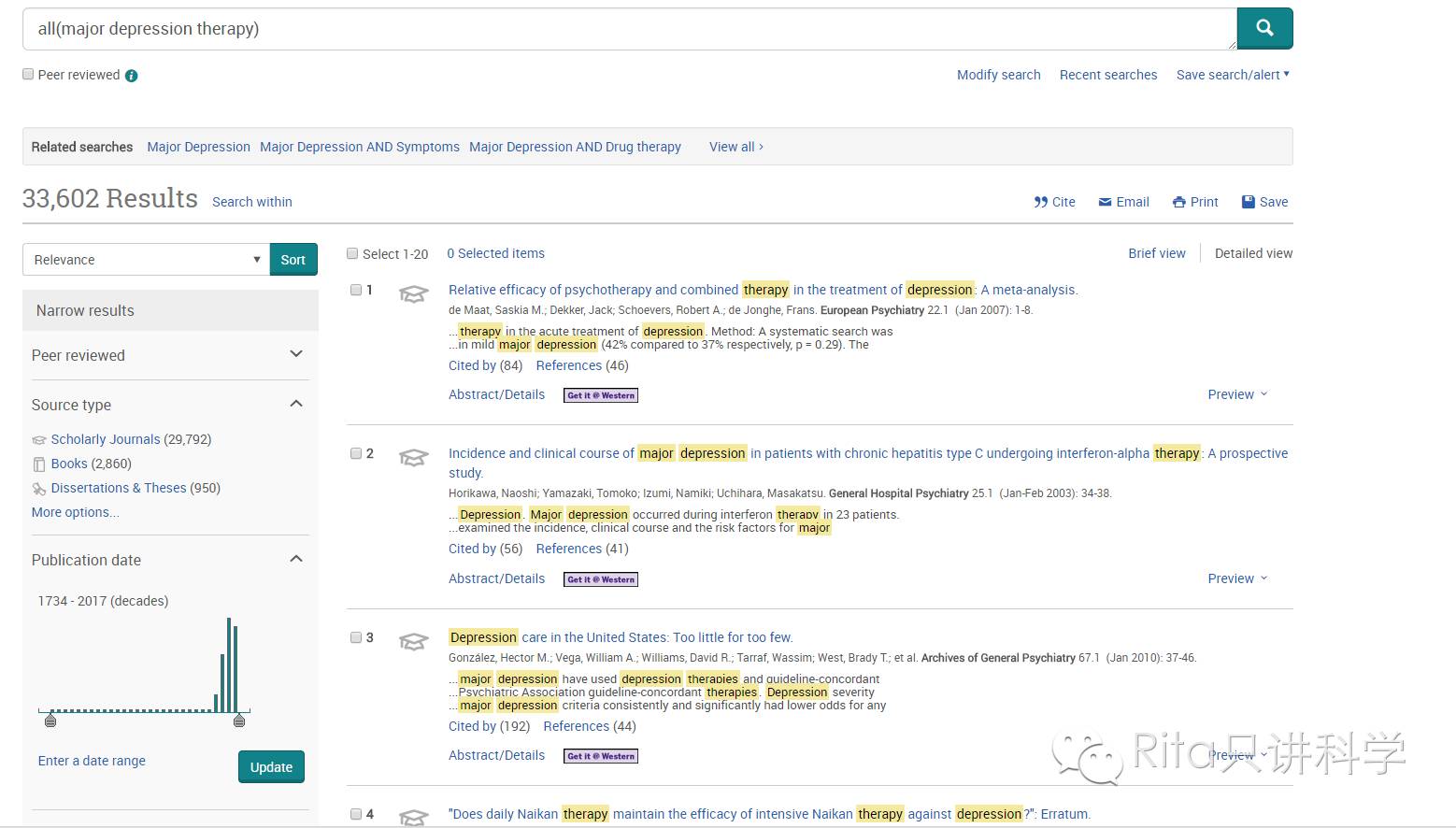Screen dimensions: 1456x828
Task: Click Get it @ Western for result 2
Action: coord(602,579)
